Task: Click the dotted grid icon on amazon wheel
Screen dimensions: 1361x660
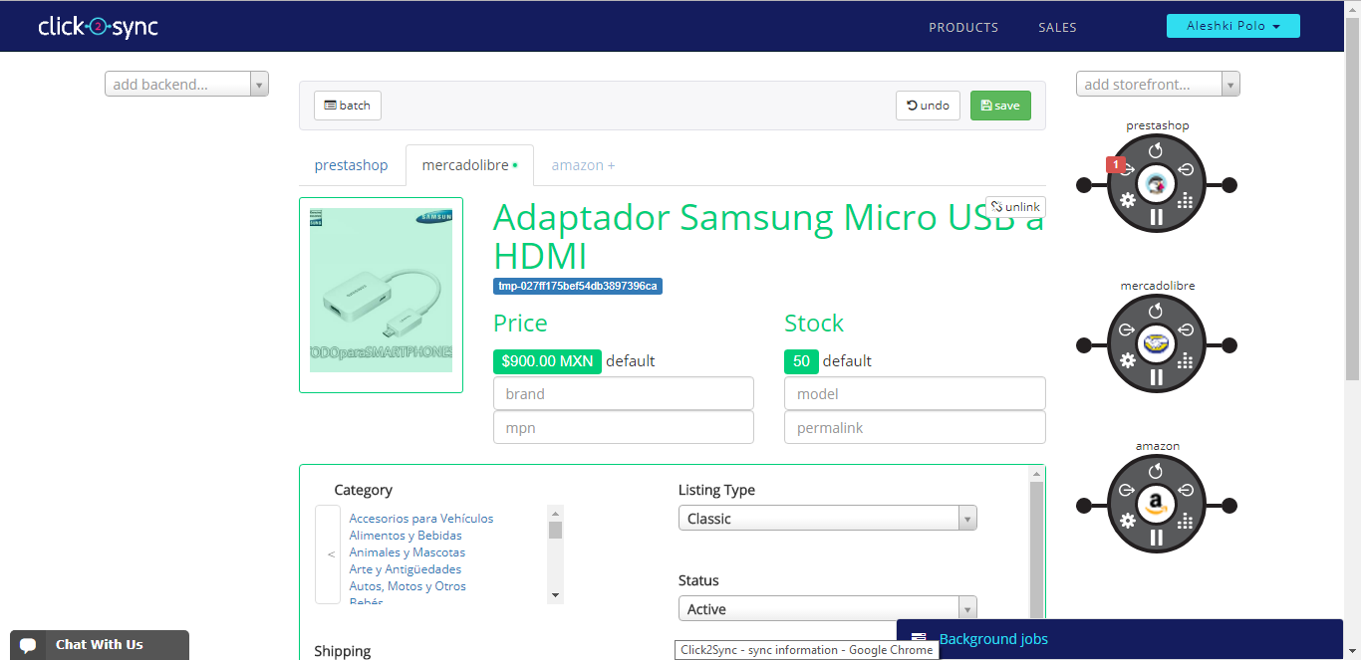Action: pos(1186,520)
